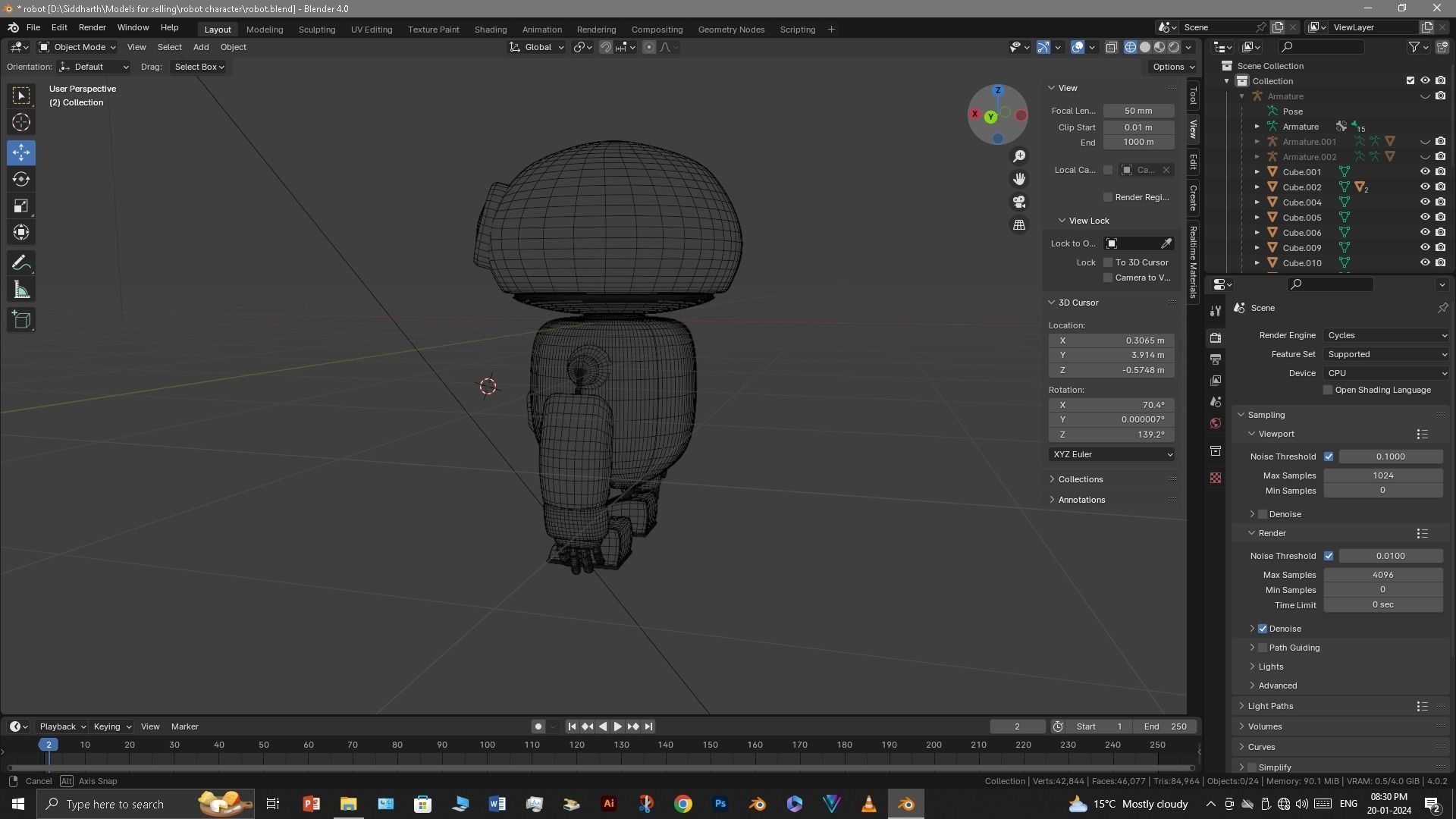
Task: Select the Add Cube tool
Action: coord(21,320)
